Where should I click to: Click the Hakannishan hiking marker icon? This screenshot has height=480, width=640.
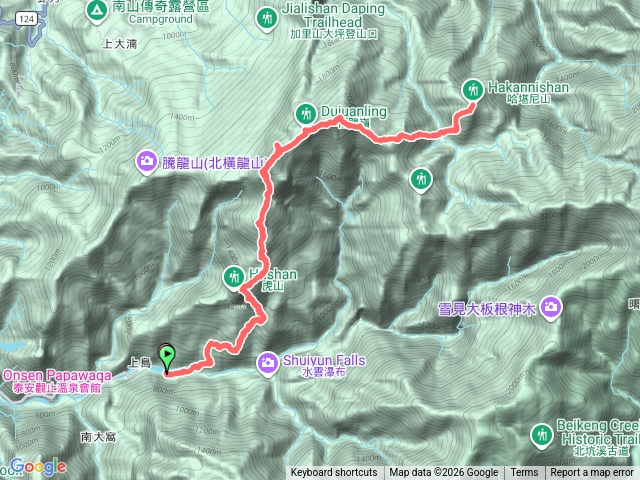[473, 90]
